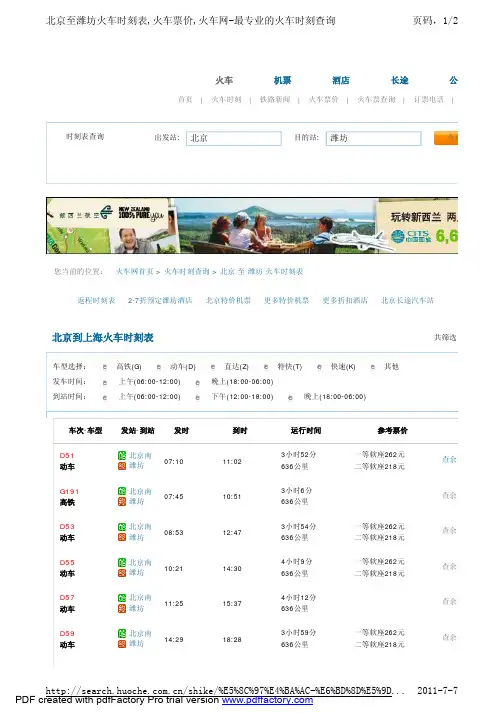Open 火车票价 in sub navigation
This screenshot has width=504, height=713.
(323, 99)
